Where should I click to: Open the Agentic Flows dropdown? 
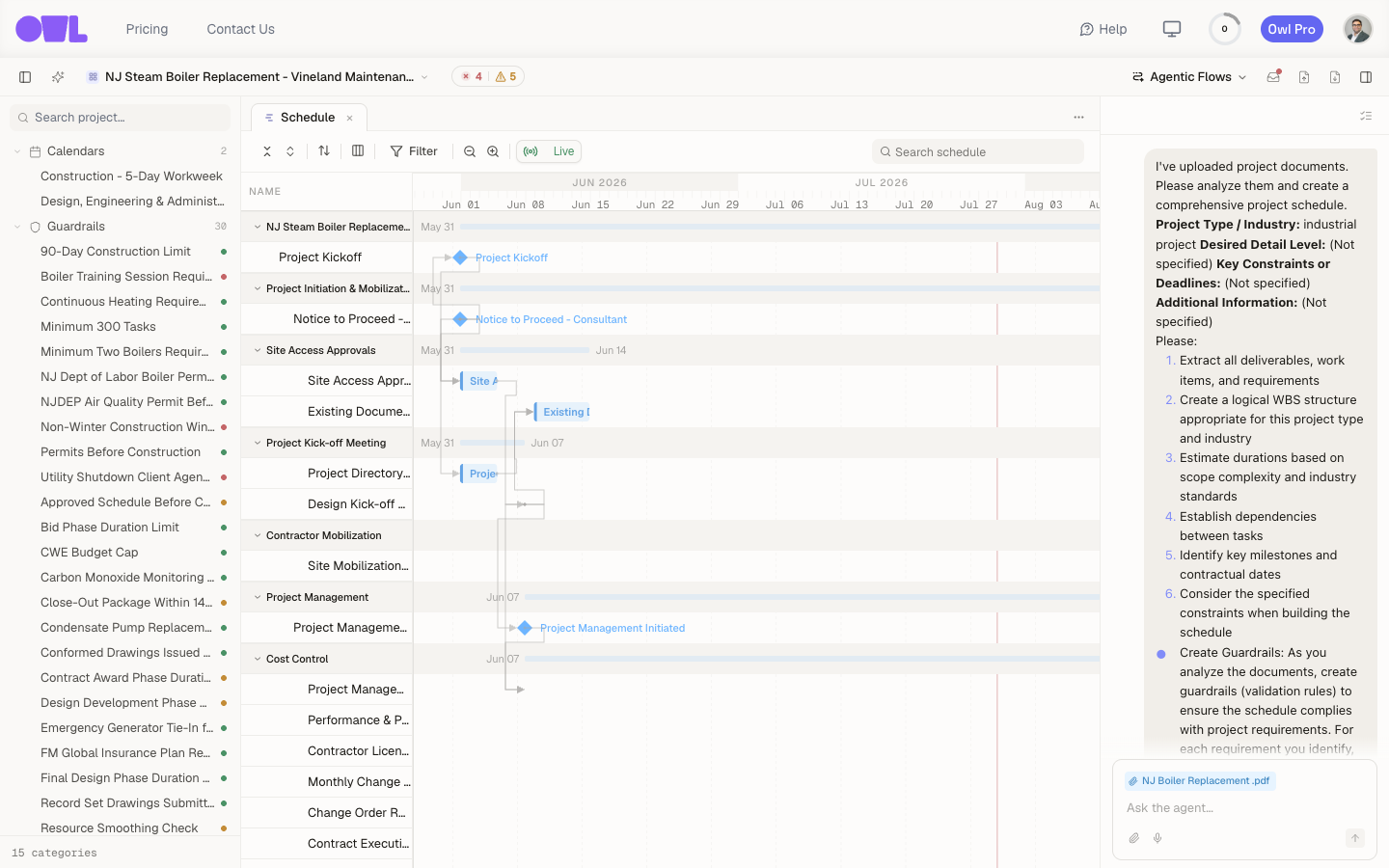1189,77
